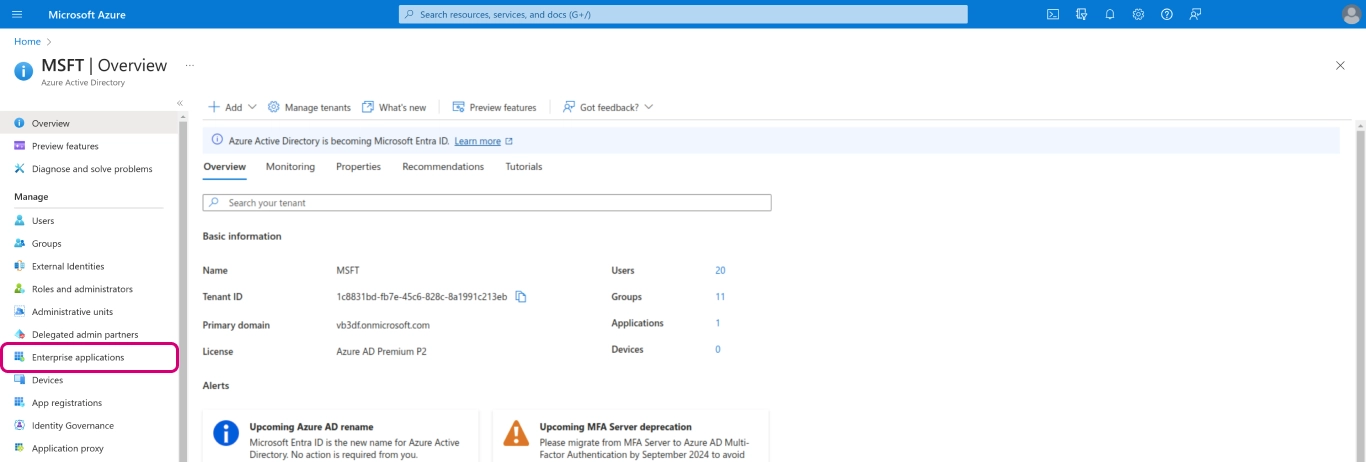Switch to the Monitoring tab
1366x462 pixels.
point(290,167)
